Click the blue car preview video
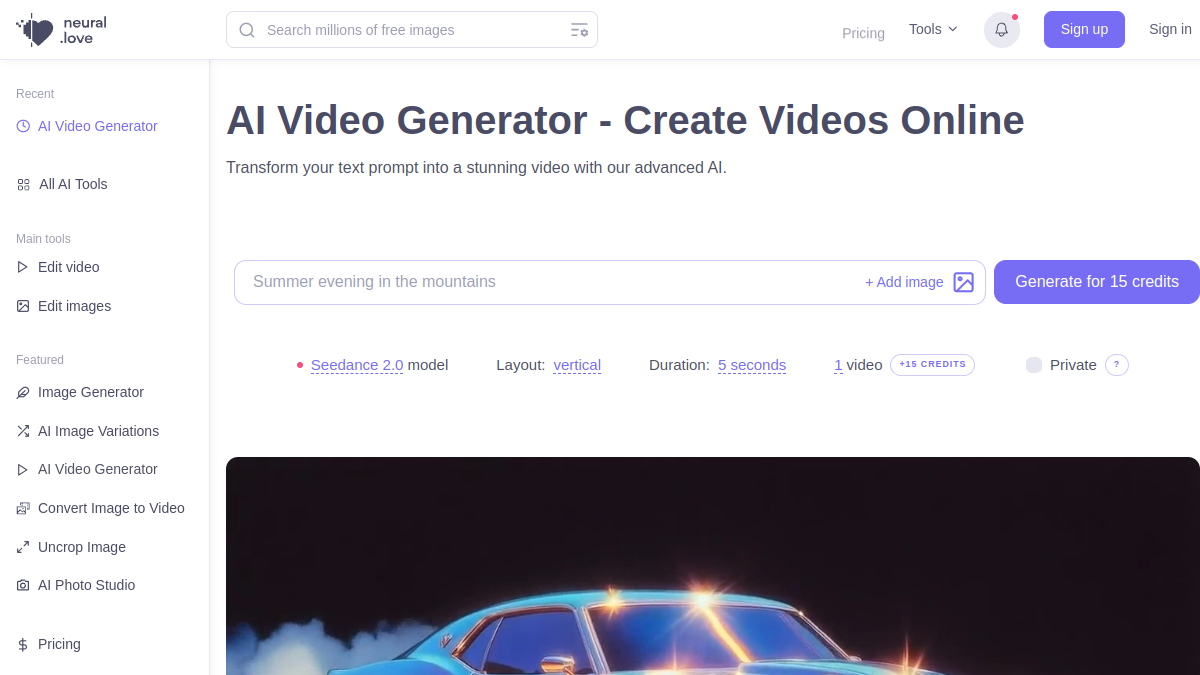Screen dimensions: 1200x675 click(x=713, y=566)
